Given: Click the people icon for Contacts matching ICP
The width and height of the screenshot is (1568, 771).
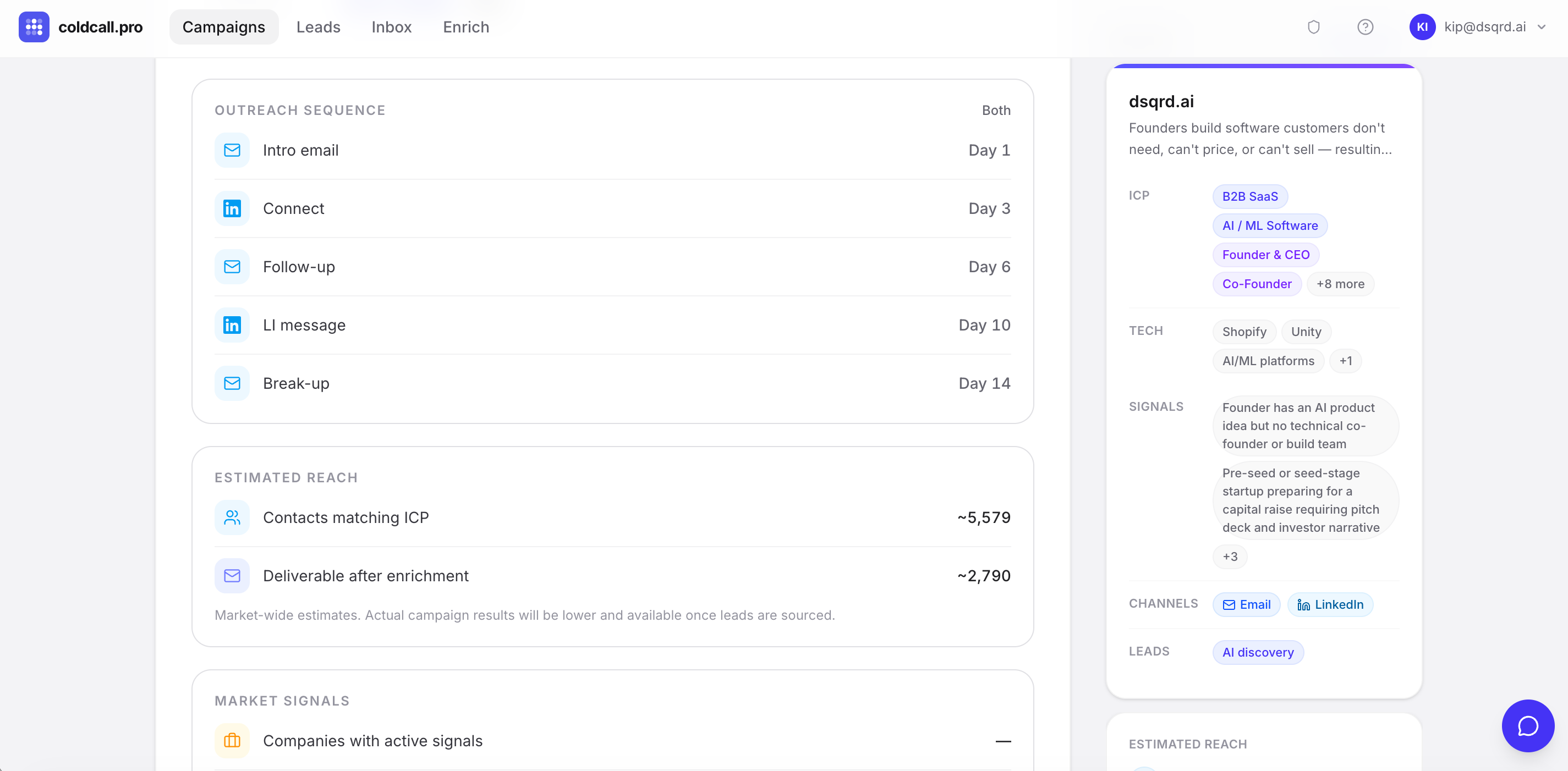Looking at the screenshot, I should 232,517.
